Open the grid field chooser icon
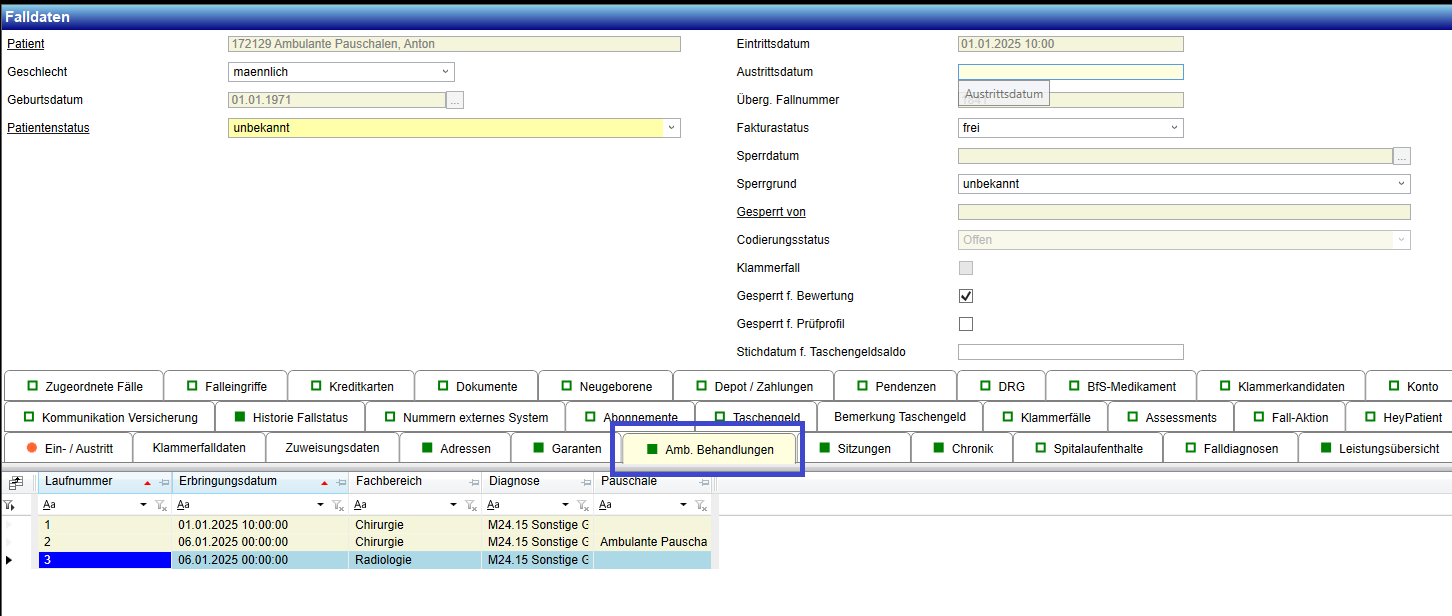The width and height of the screenshot is (1452, 616). coord(15,482)
